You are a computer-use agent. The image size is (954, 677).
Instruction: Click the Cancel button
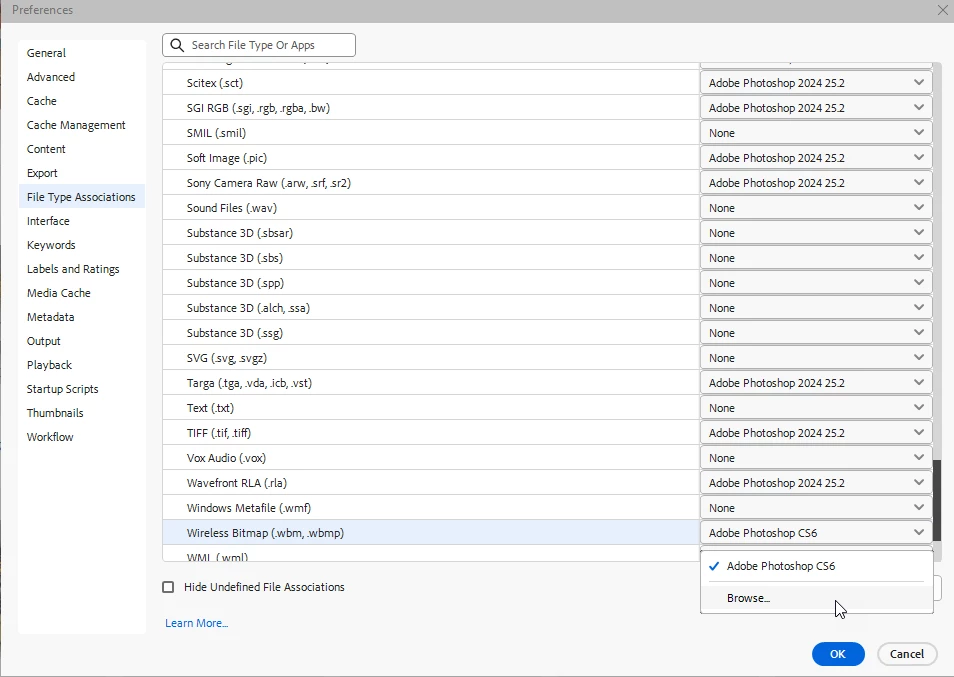click(x=907, y=654)
